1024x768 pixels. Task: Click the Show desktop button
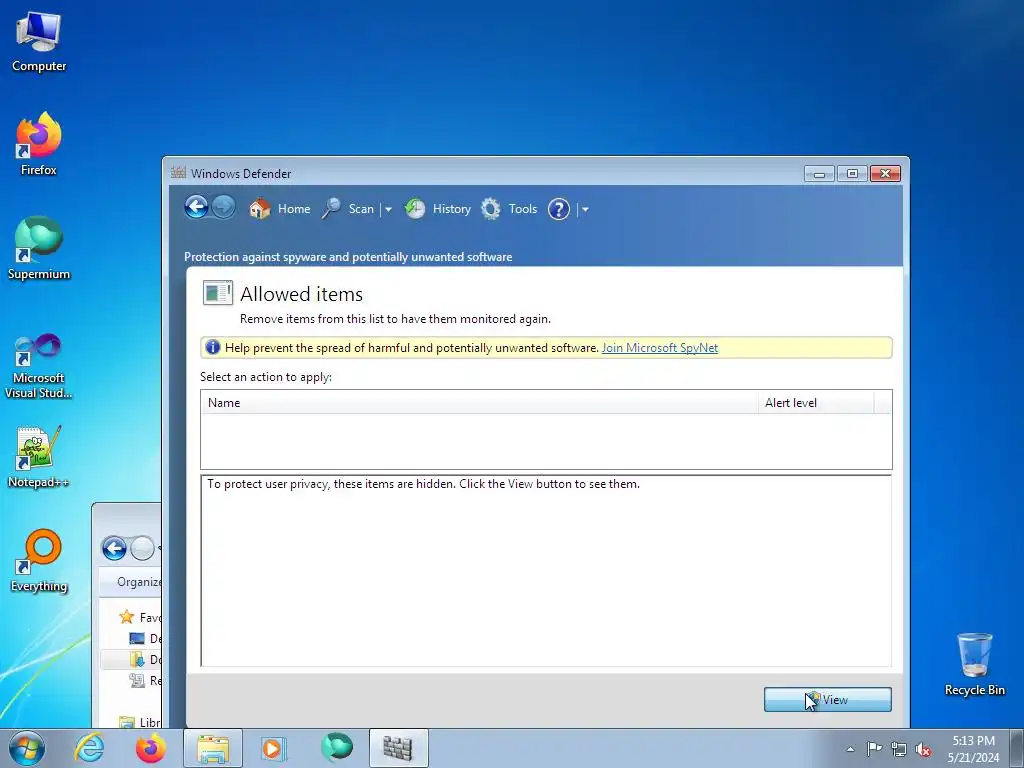pos(1017,748)
